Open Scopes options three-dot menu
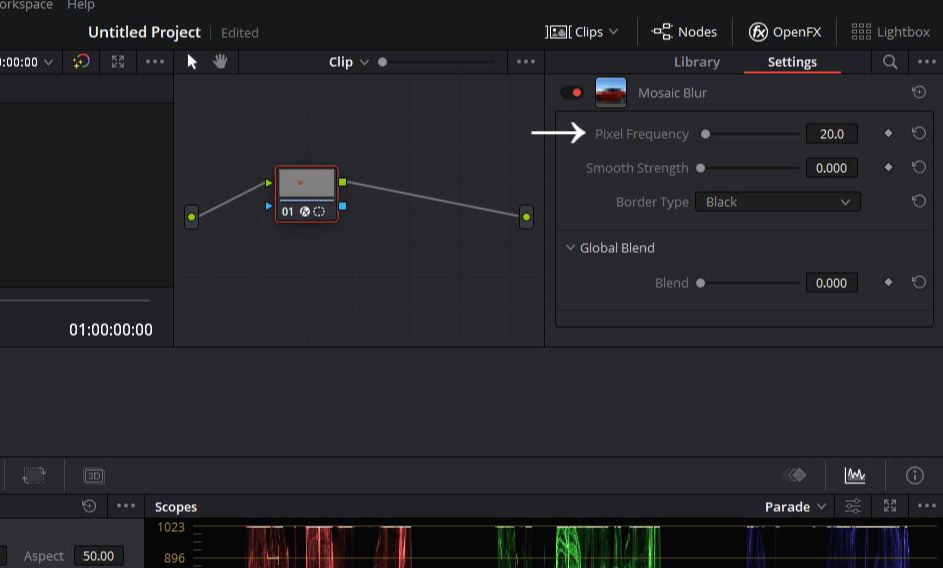Image resolution: width=943 pixels, height=568 pixels. pos(926,506)
